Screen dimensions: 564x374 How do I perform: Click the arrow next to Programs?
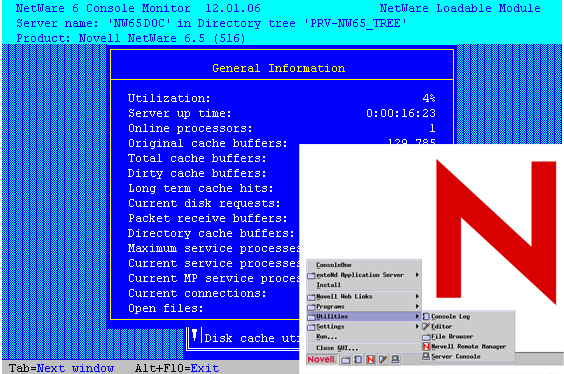417,307
